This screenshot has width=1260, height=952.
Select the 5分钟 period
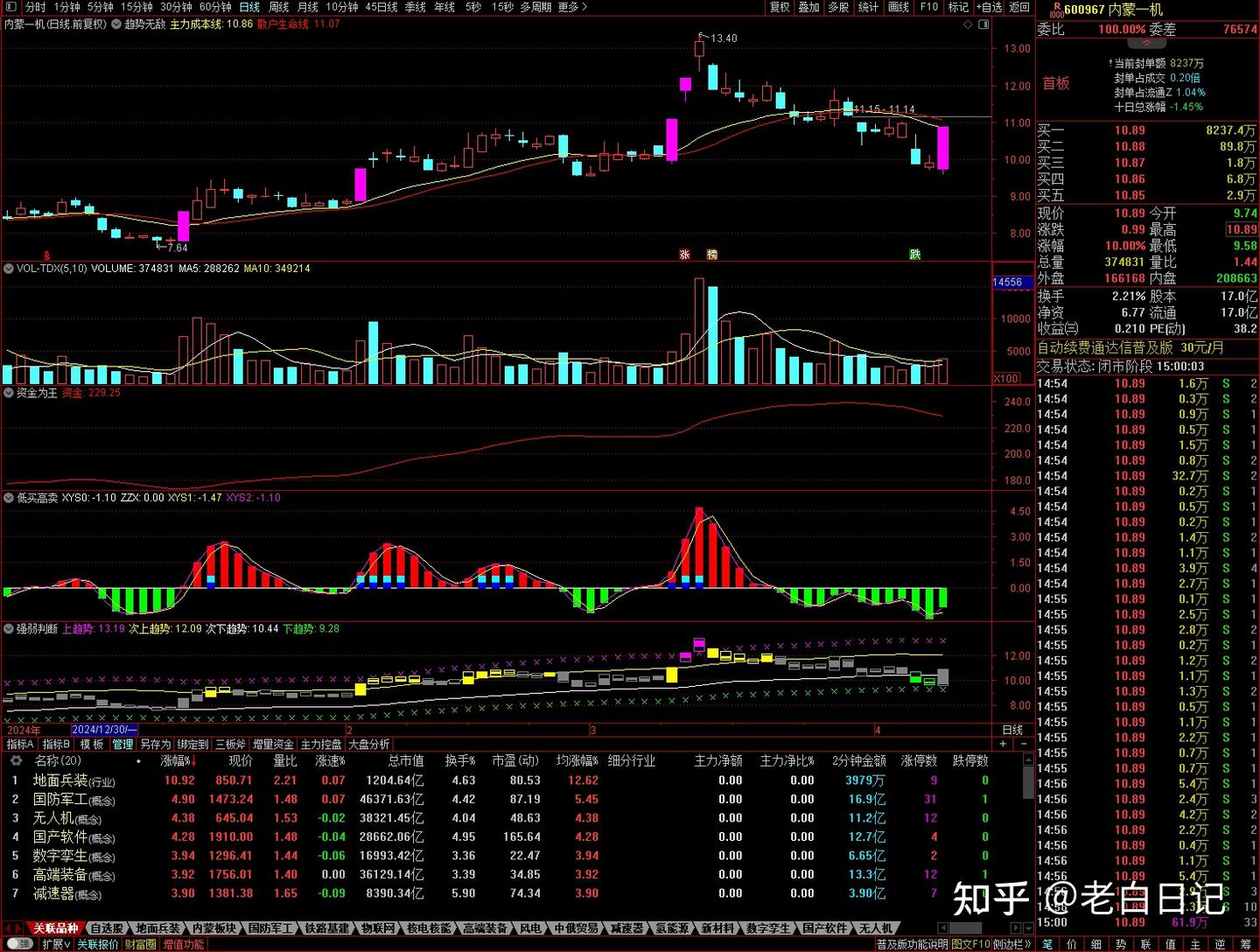pyautogui.click(x=100, y=7)
